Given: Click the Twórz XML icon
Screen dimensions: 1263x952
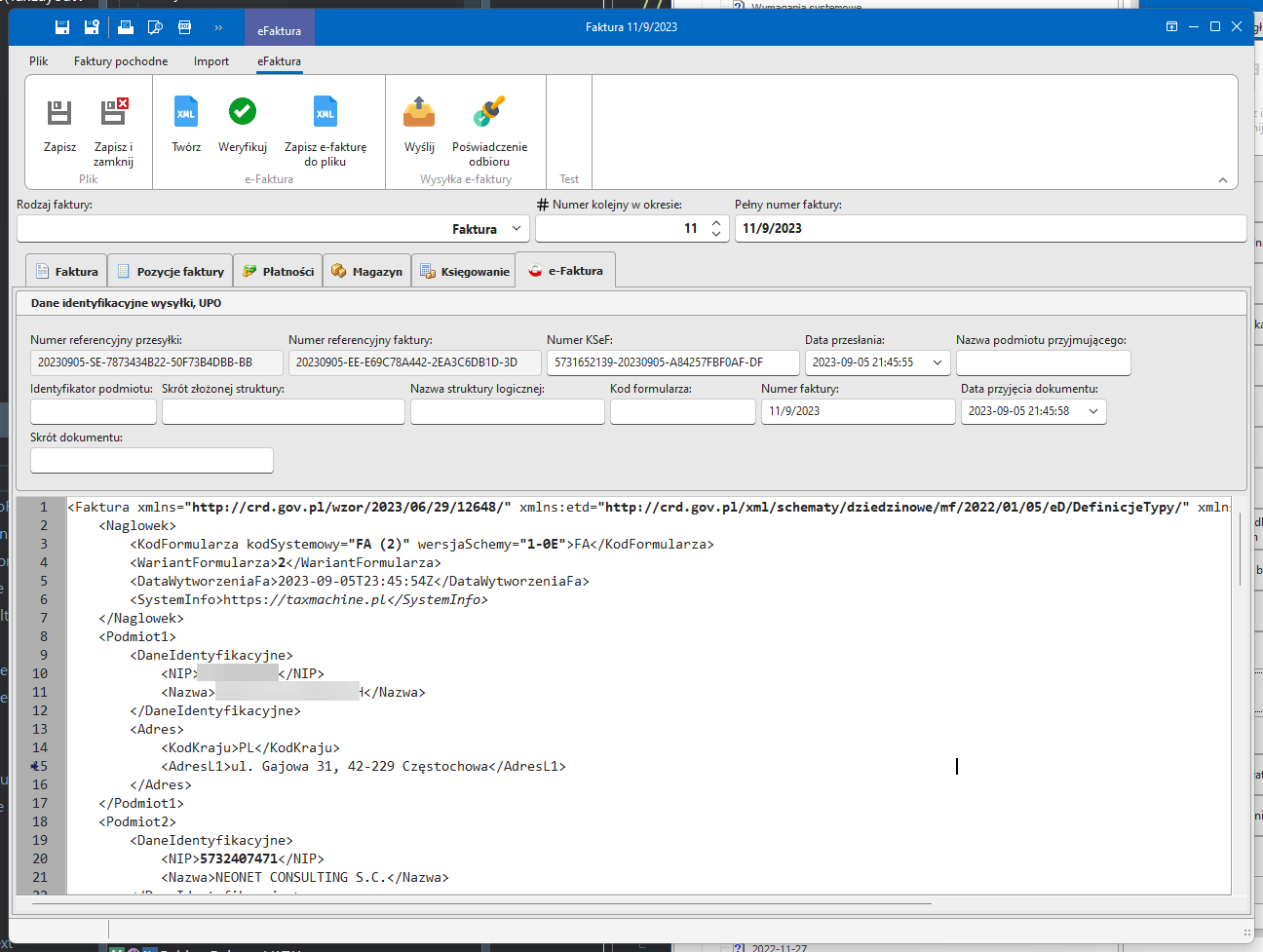Looking at the screenshot, I should pos(186,114).
